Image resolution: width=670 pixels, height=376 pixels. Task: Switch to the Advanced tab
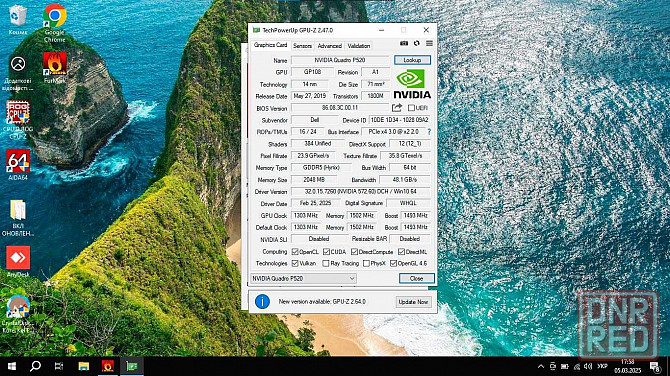(329, 46)
